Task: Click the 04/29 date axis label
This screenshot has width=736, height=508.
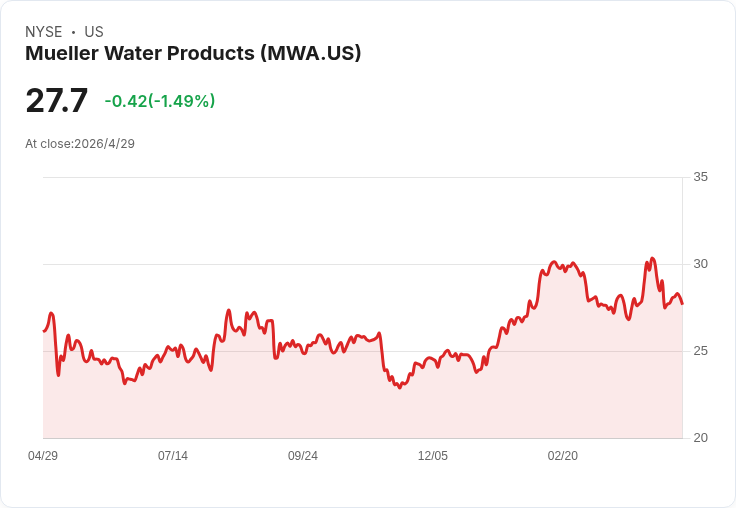Action: click(x=43, y=456)
